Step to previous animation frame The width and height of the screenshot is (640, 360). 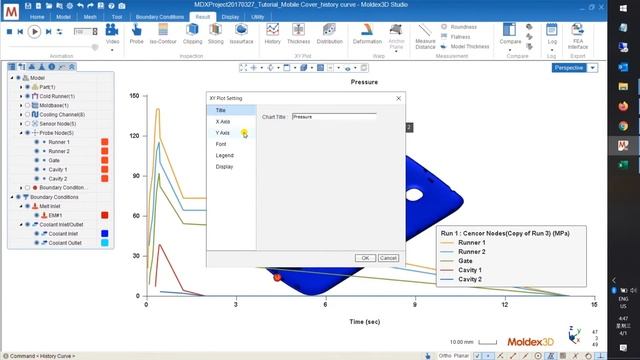tap(20, 31)
